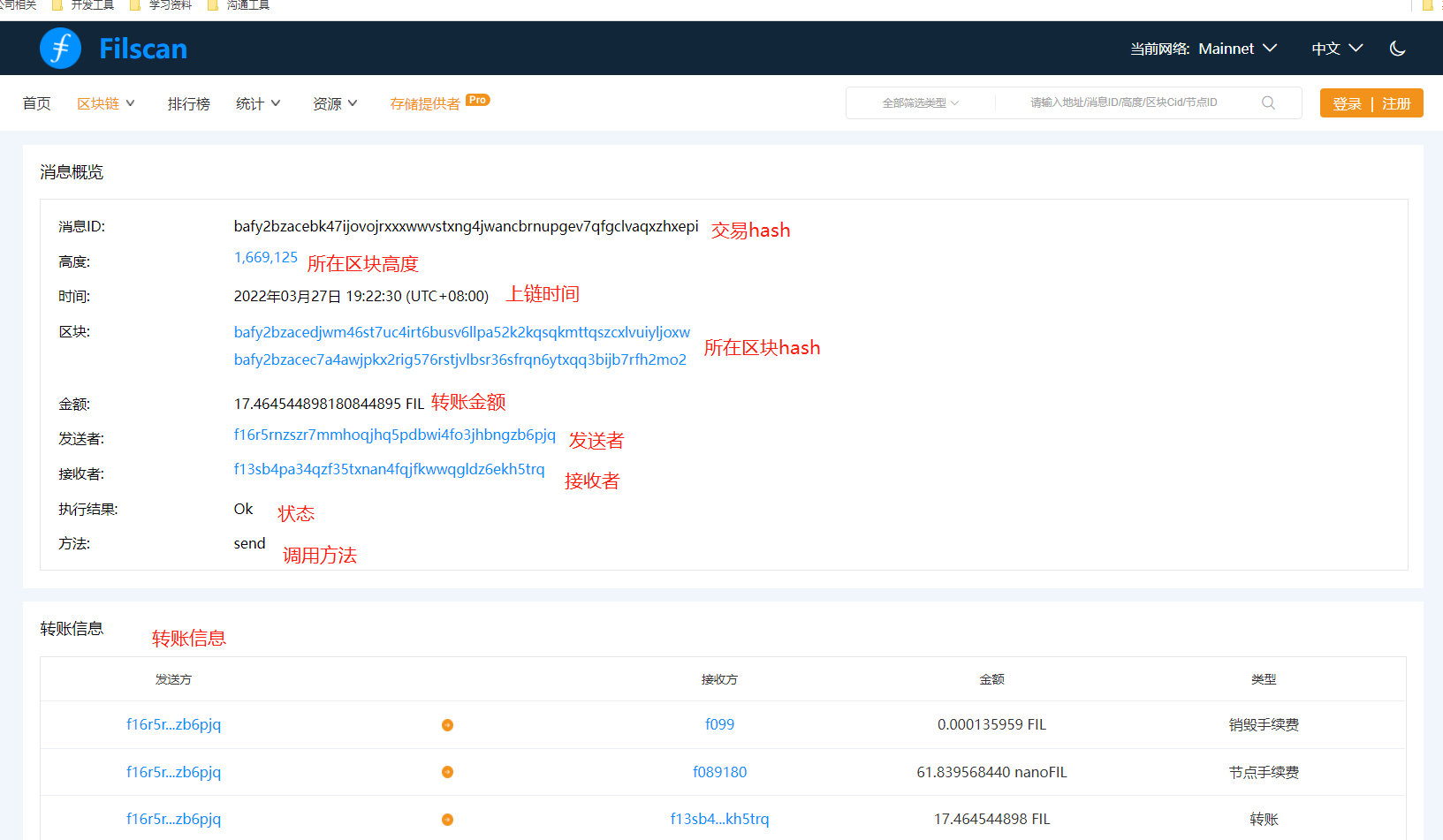1443x840 pixels.
Task: Open the 沟通工具 bookmark folder icon
Action: pyautogui.click(x=212, y=5)
